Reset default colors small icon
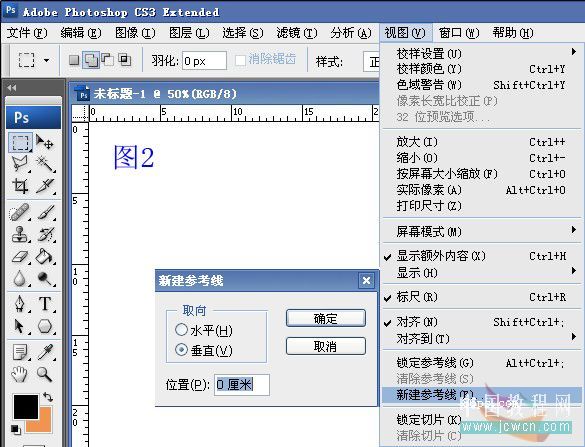The width and height of the screenshot is (585, 447). pos(15,429)
